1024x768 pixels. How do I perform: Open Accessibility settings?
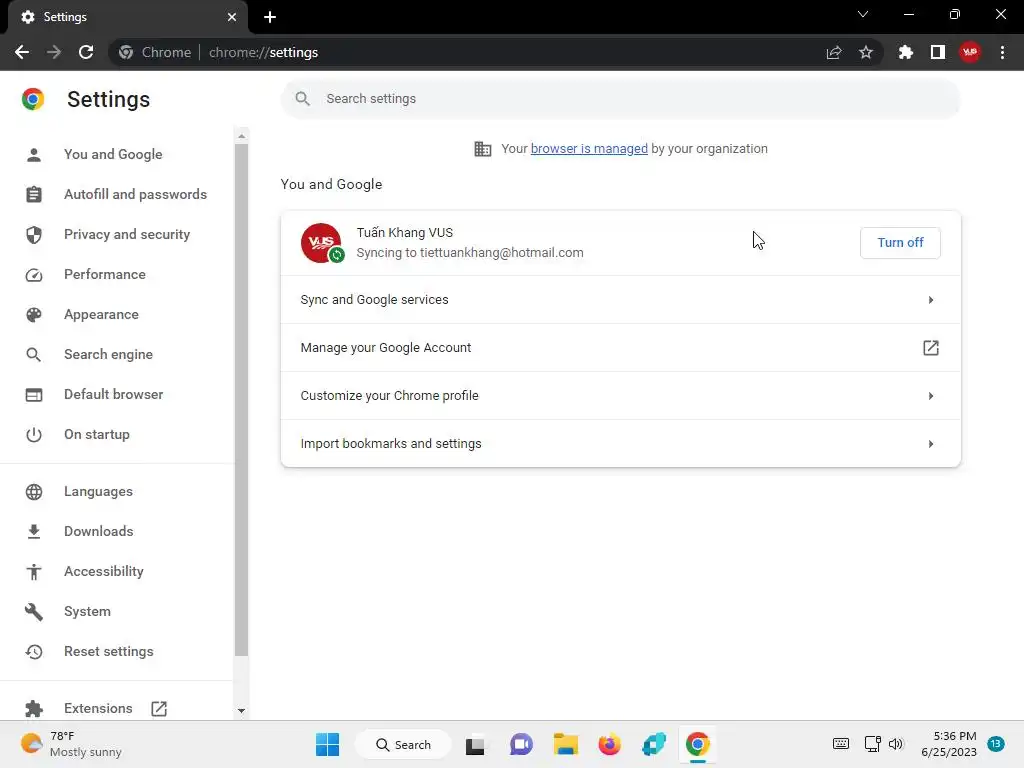coord(104,571)
